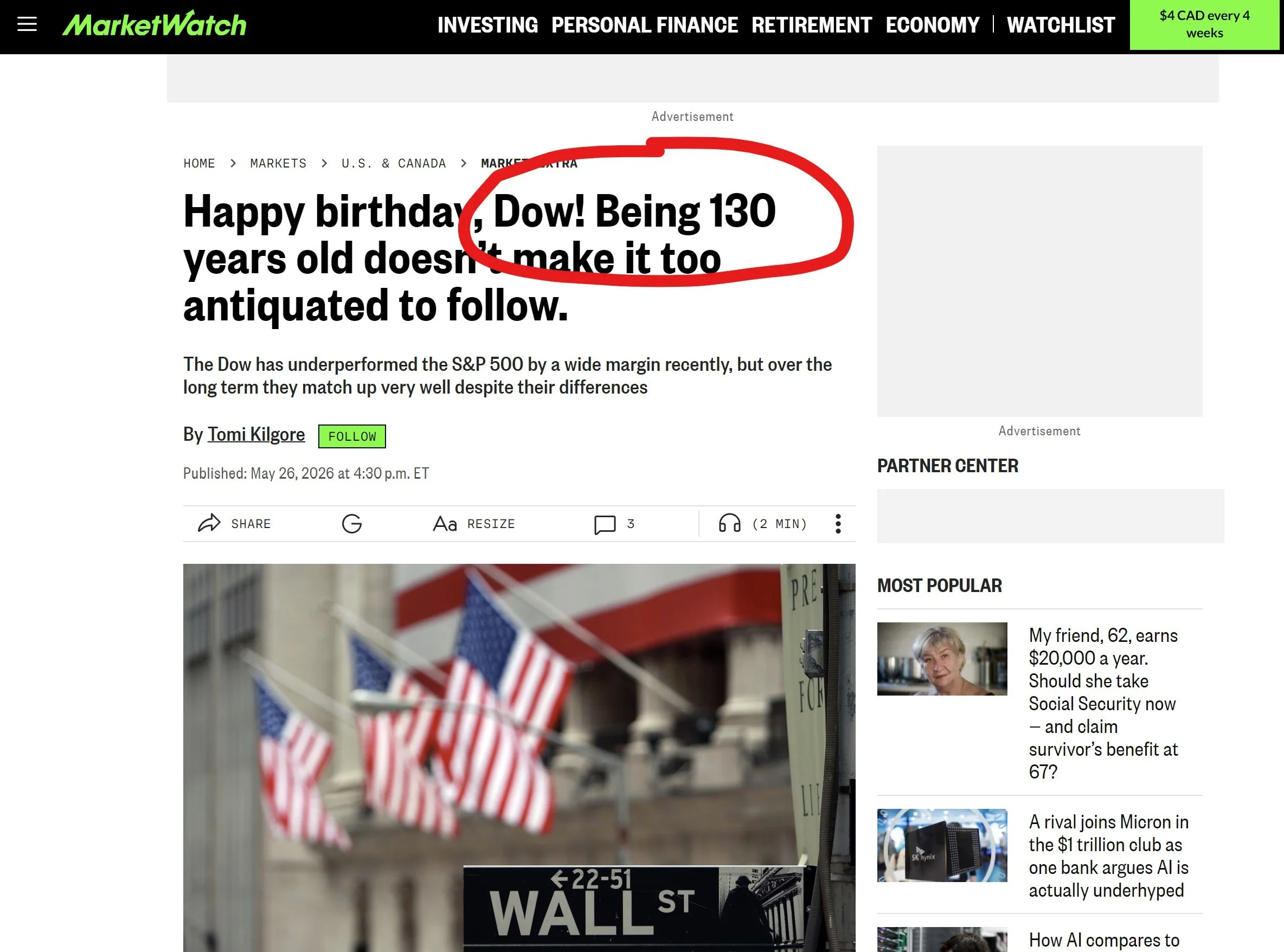This screenshot has width=1284, height=952.
Task: Go to the U.S. & Canada breadcrumb
Action: click(x=394, y=164)
